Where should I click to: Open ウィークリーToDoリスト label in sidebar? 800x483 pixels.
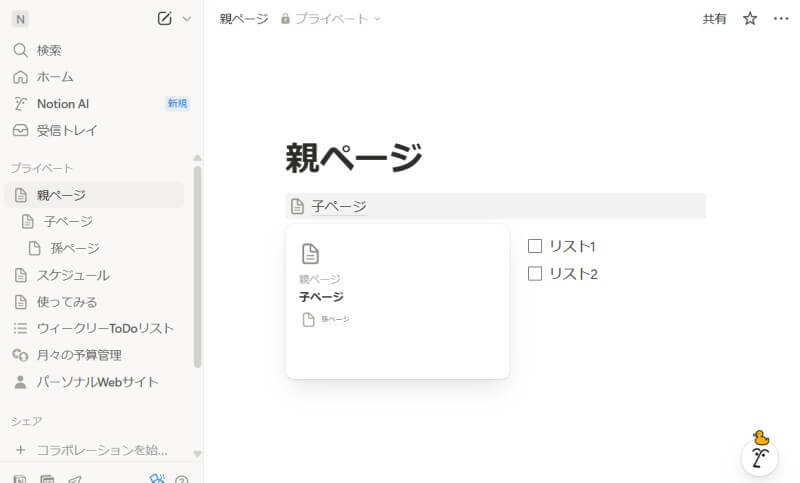[105, 328]
